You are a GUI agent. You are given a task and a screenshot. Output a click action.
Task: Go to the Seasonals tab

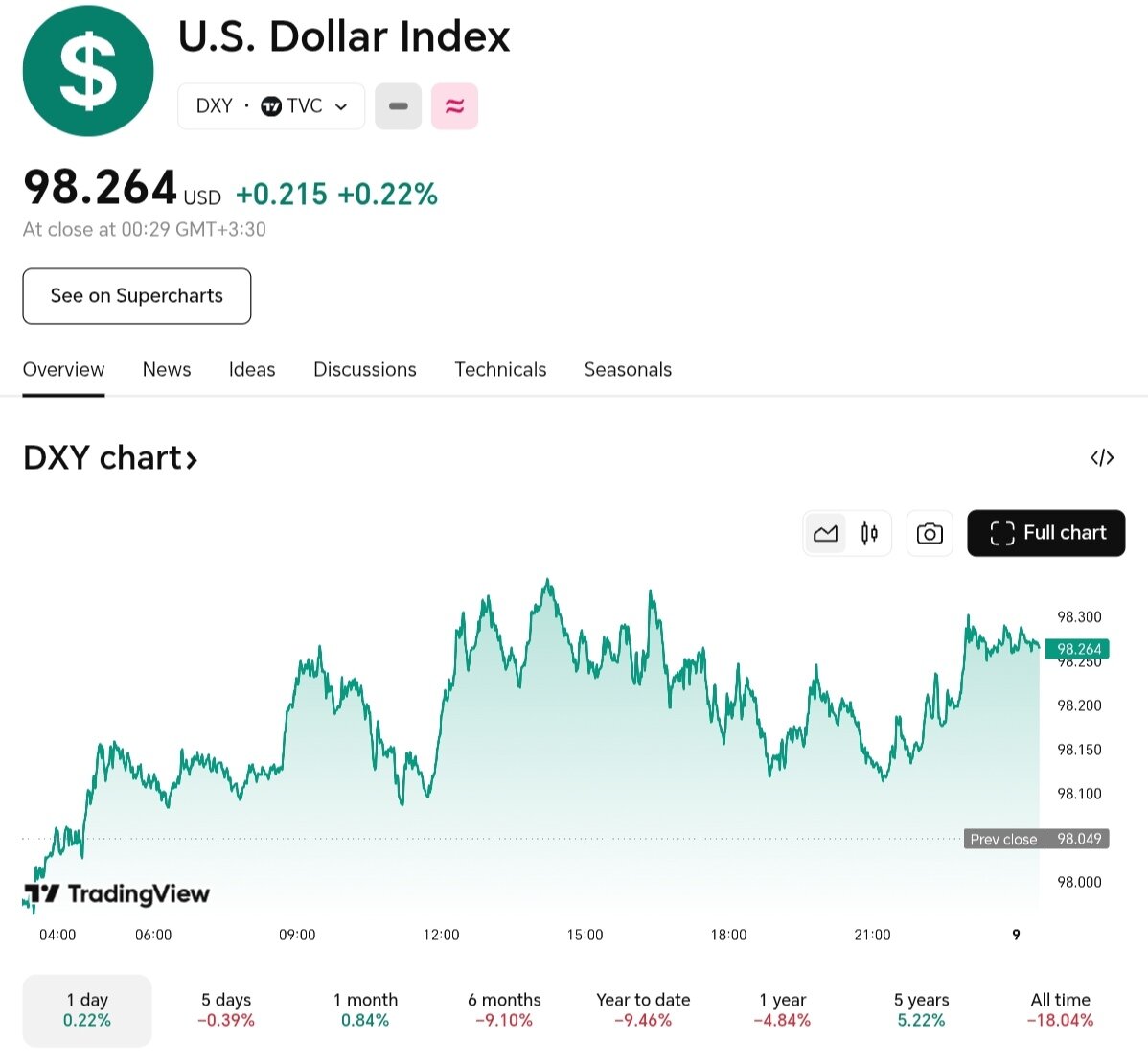tap(628, 370)
